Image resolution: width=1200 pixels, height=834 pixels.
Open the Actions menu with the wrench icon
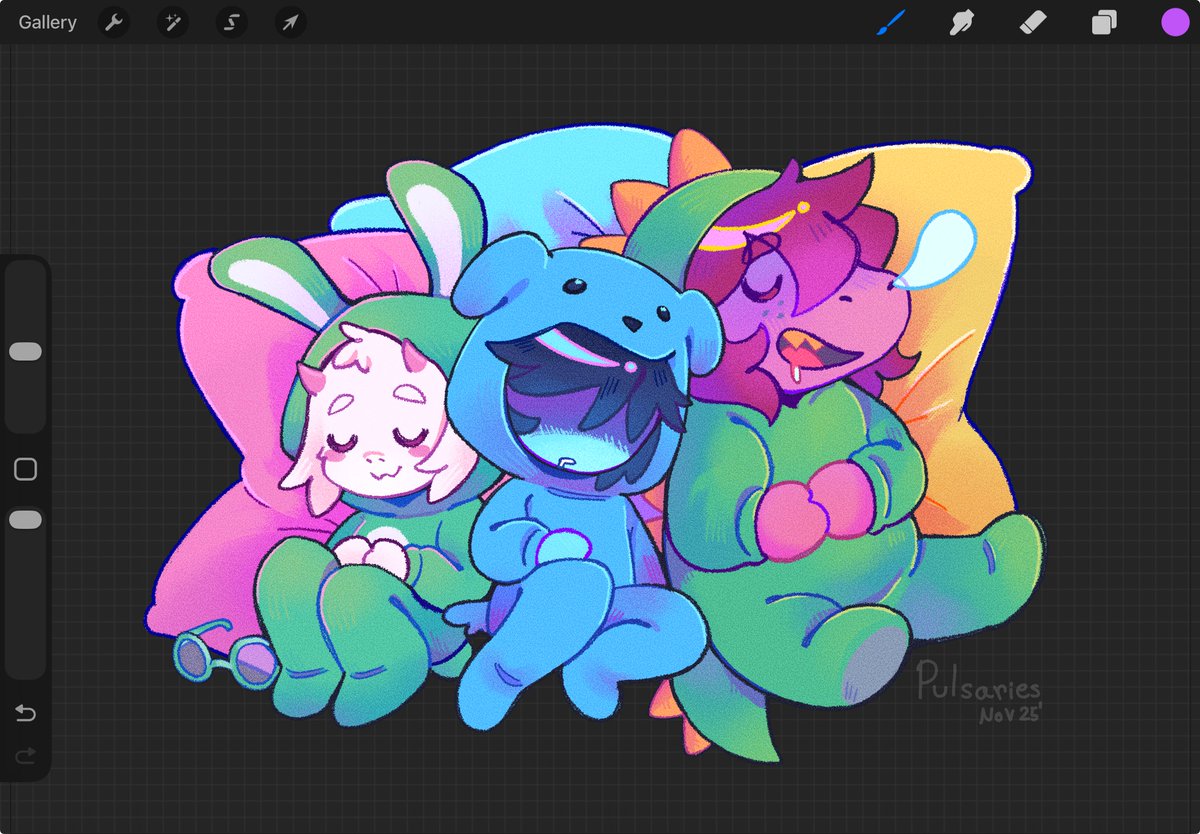point(113,22)
